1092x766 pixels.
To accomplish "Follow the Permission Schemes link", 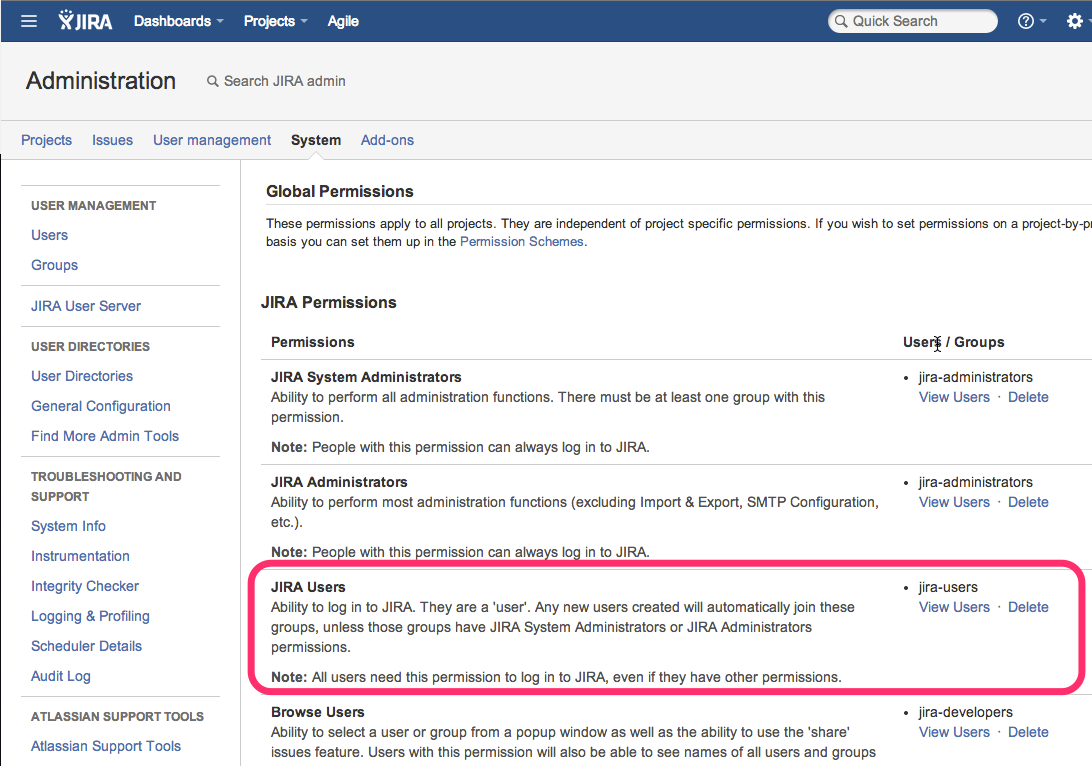I will click(522, 242).
